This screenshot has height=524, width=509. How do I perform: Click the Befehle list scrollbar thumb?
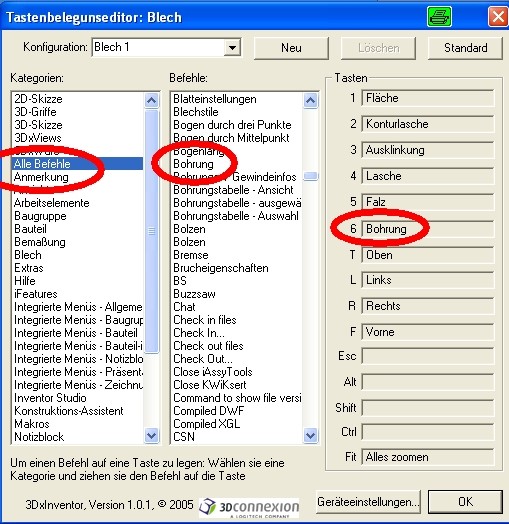[310, 176]
